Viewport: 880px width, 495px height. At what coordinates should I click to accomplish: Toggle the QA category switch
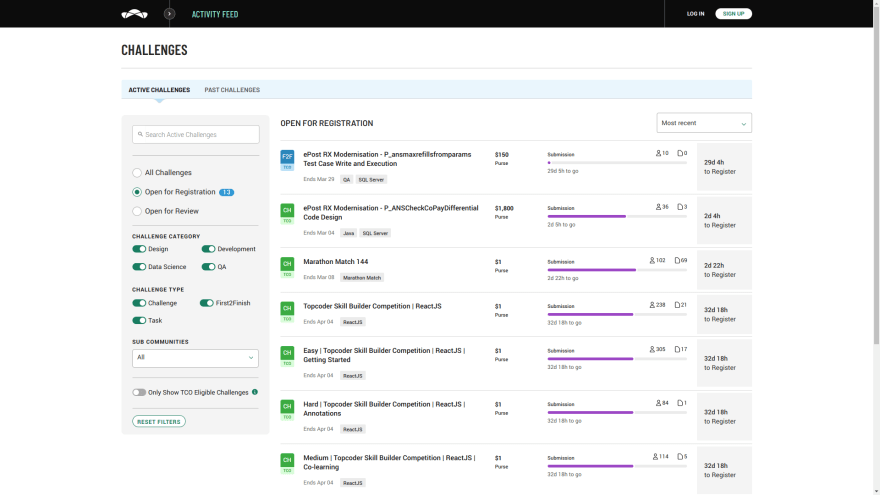point(208,267)
